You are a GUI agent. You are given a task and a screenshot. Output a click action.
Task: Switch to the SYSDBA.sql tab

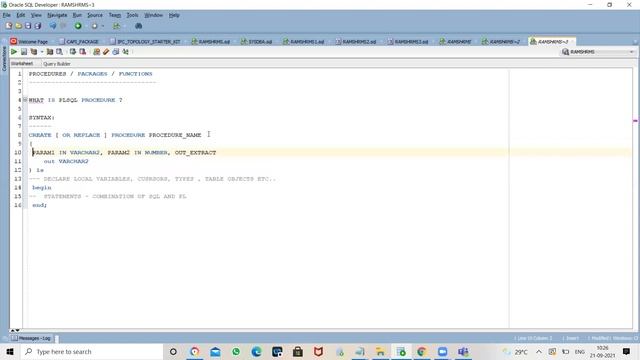(257, 42)
